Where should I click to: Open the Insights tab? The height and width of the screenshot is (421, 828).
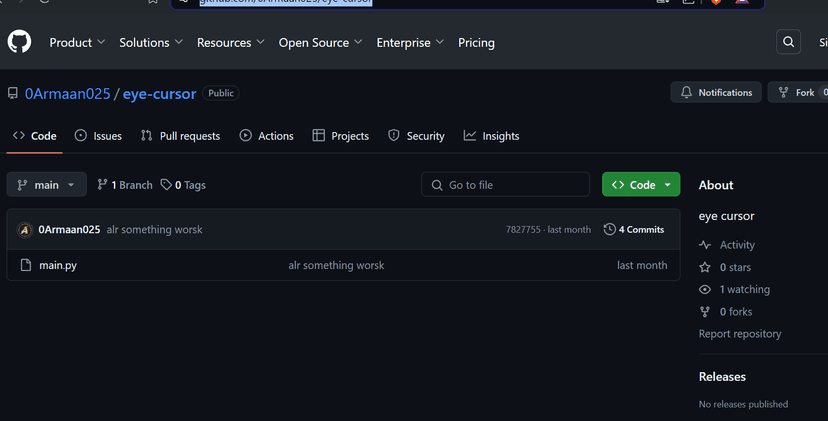pos(491,136)
